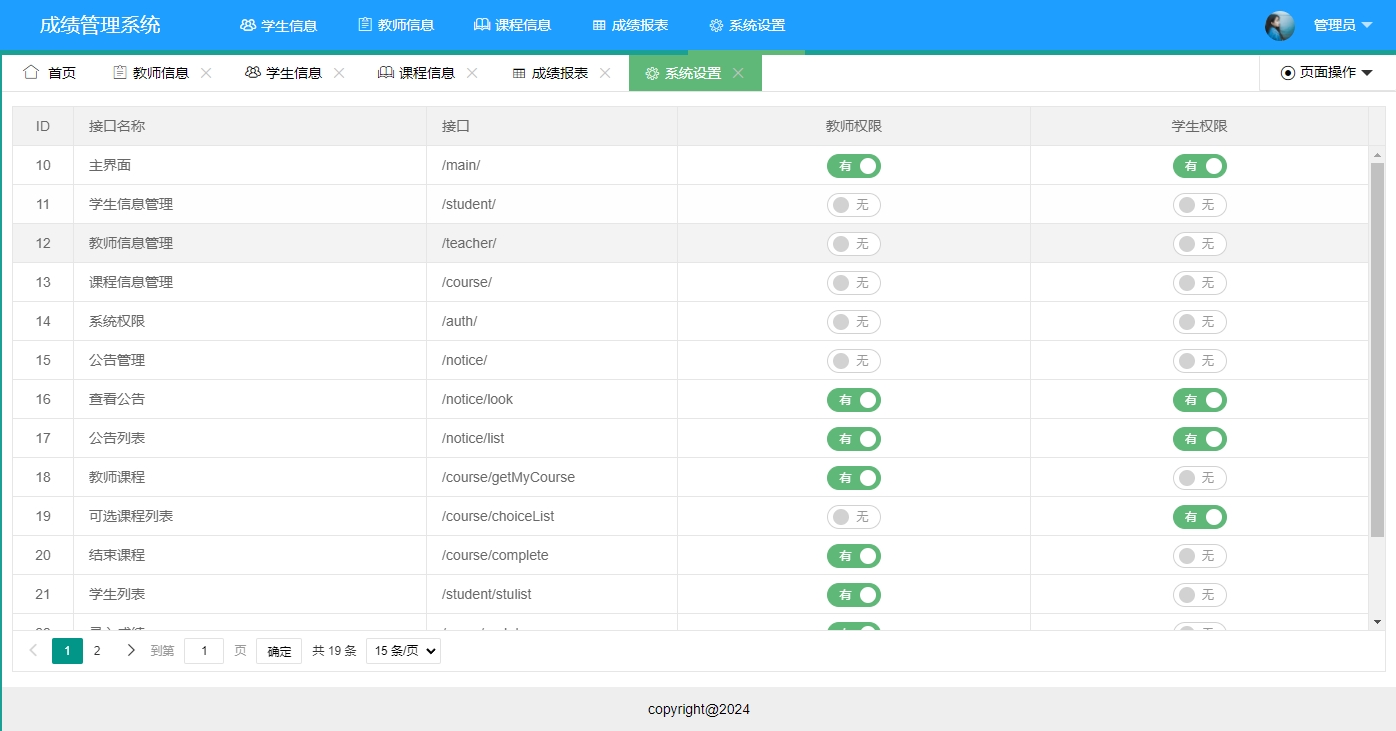This screenshot has width=1396, height=731.
Task: Enable student permission for 结束课程
Action: pyautogui.click(x=1200, y=556)
